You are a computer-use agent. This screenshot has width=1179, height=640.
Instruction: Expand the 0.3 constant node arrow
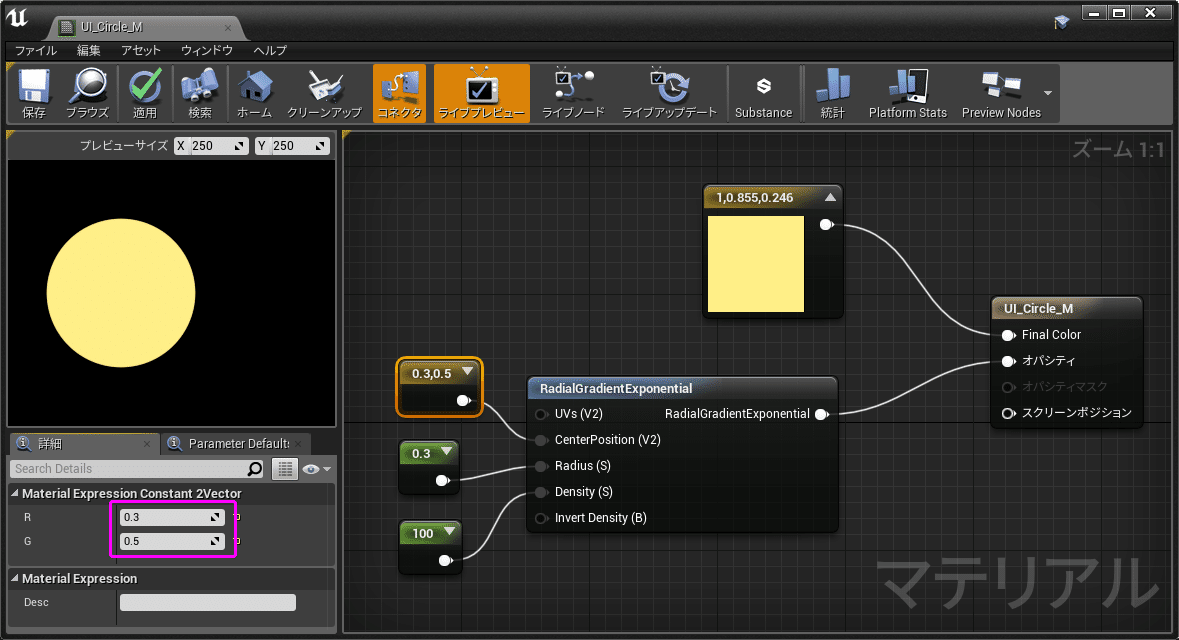pyautogui.click(x=447, y=452)
